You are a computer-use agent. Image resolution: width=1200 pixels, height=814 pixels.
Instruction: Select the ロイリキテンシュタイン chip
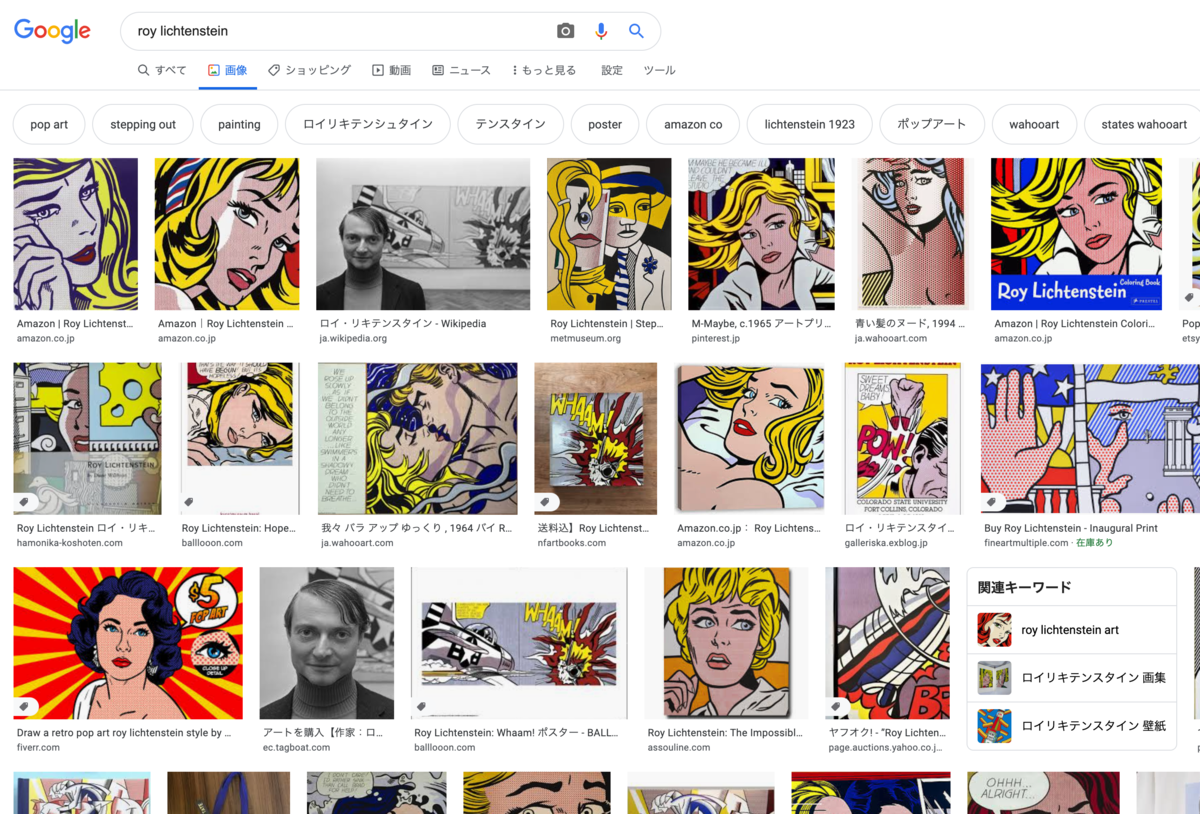click(368, 125)
